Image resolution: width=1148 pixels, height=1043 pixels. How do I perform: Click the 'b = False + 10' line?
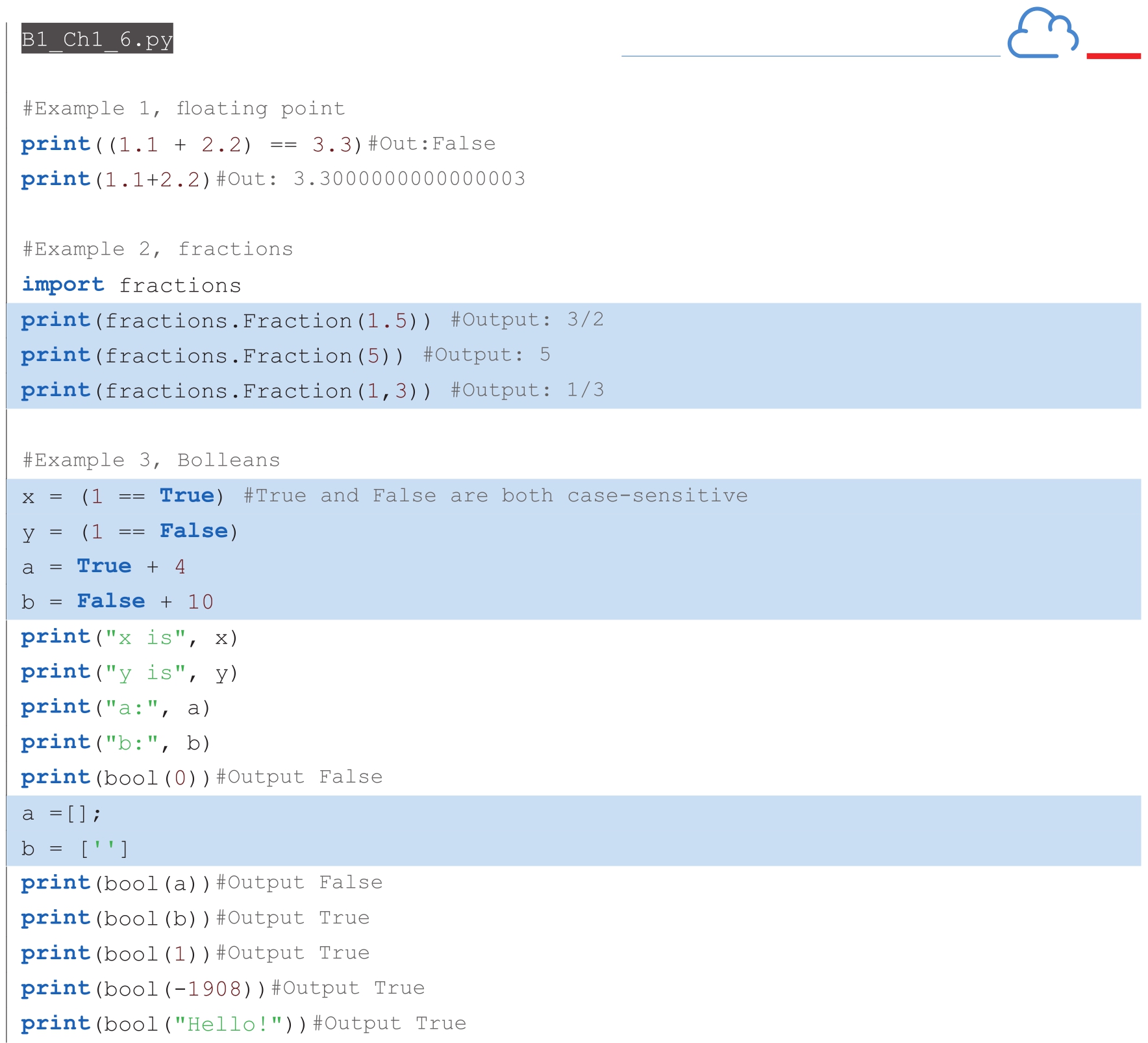(117, 601)
